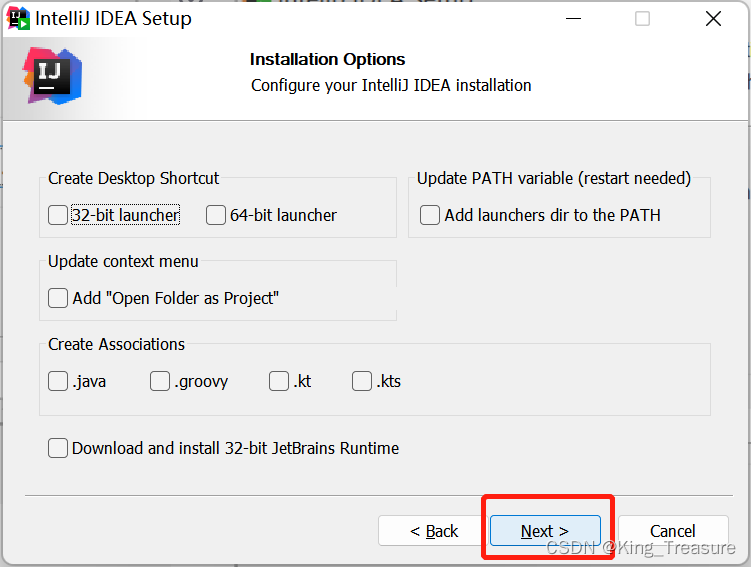Click the "Create Desktop Shortcut" group label
This screenshot has width=751, height=567.
tap(134, 178)
